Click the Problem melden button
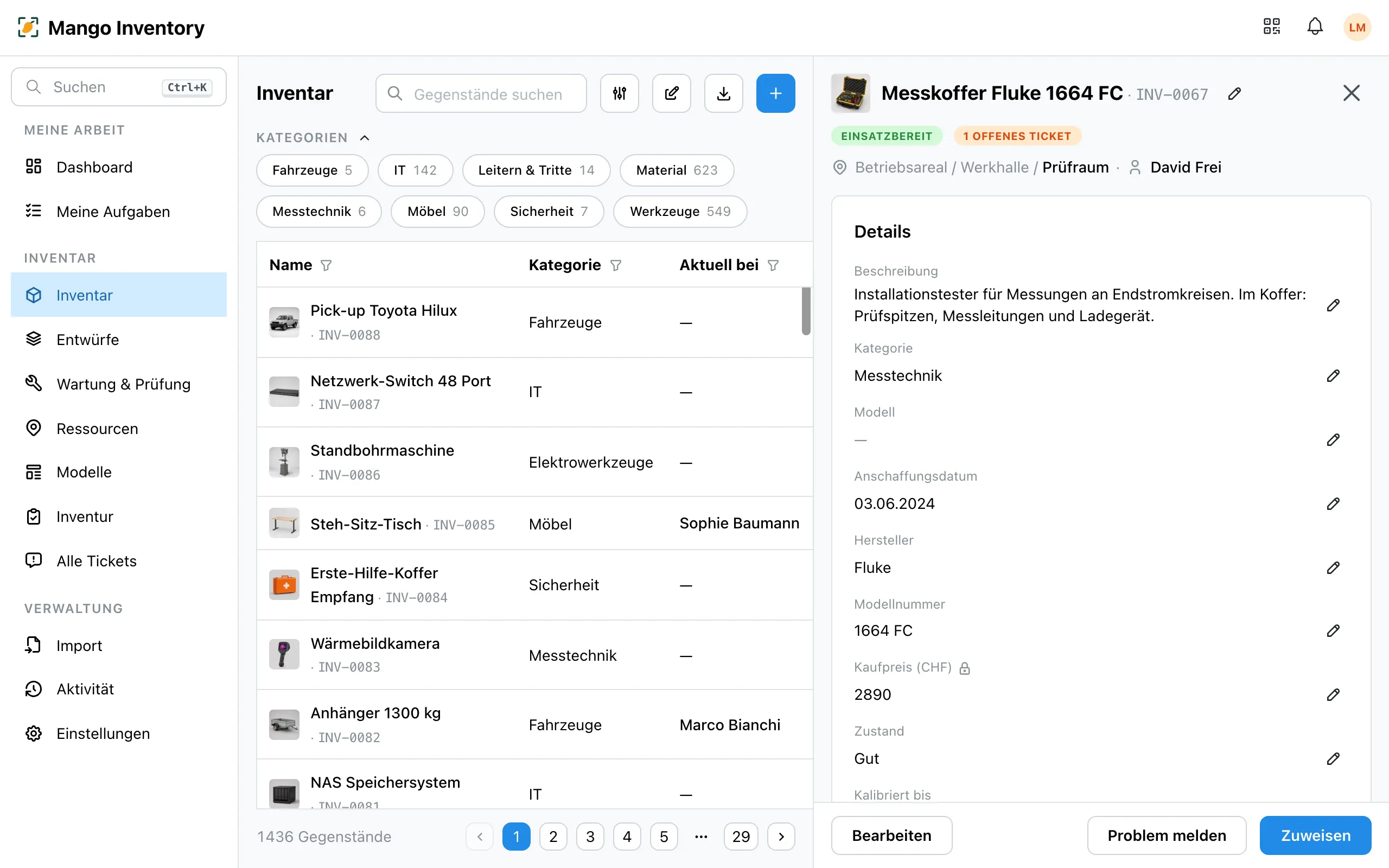The height and width of the screenshot is (868, 1389). [1167, 835]
